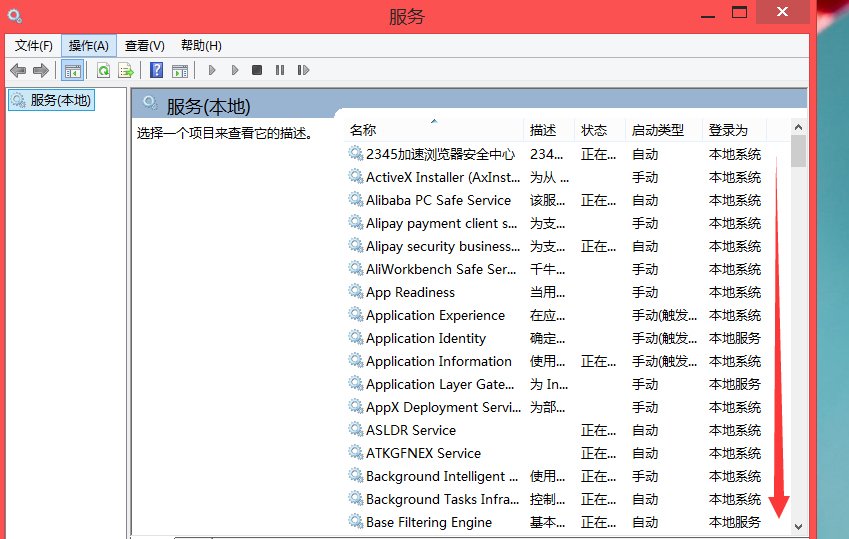Select the Application Information service
This screenshot has width=849, height=539.
point(555,361)
